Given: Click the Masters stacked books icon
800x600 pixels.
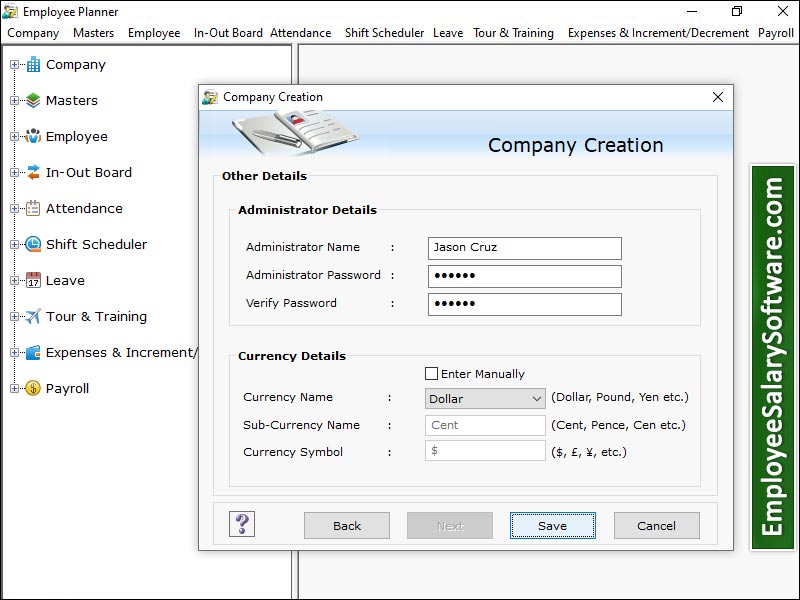Looking at the screenshot, I should (33, 101).
